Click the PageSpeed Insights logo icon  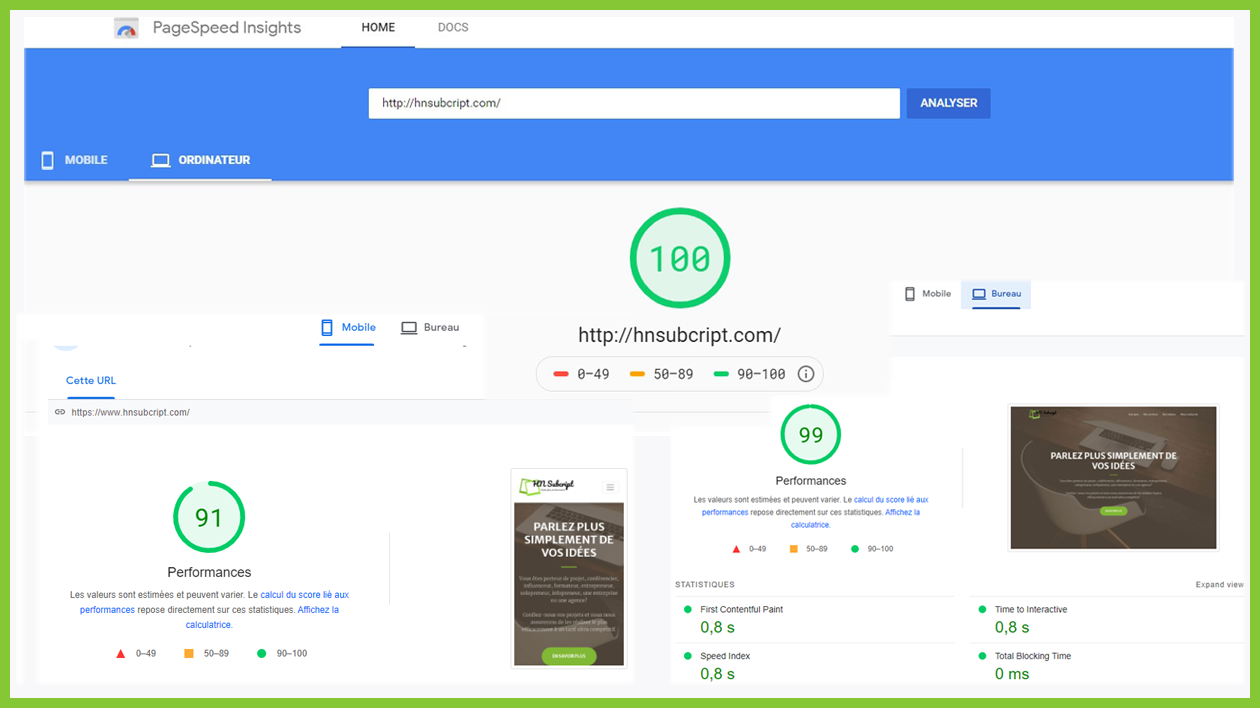click(x=126, y=28)
